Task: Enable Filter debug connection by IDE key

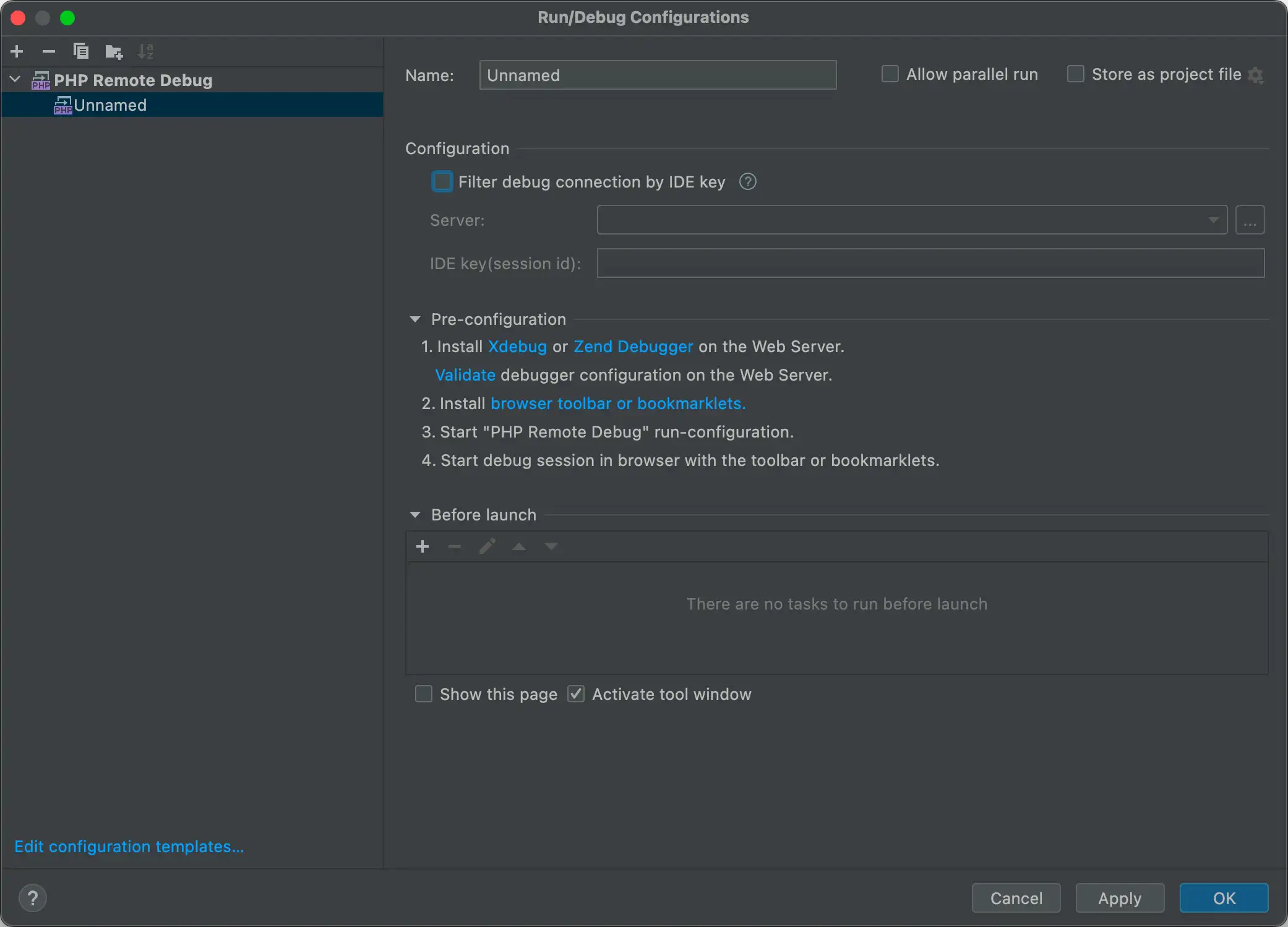Action: click(x=442, y=181)
